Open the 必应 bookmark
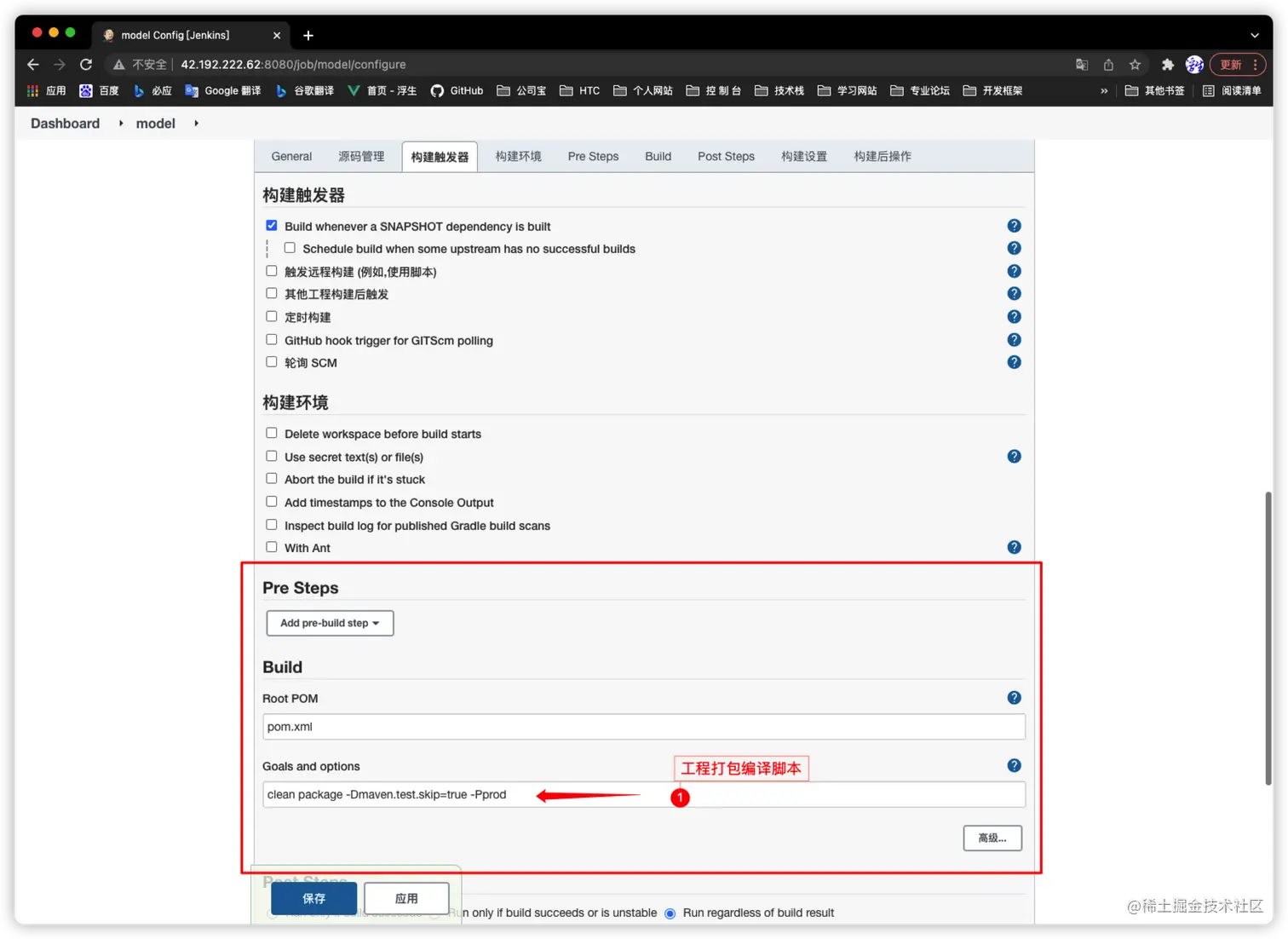The image size is (1288, 939). pyautogui.click(x=152, y=90)
